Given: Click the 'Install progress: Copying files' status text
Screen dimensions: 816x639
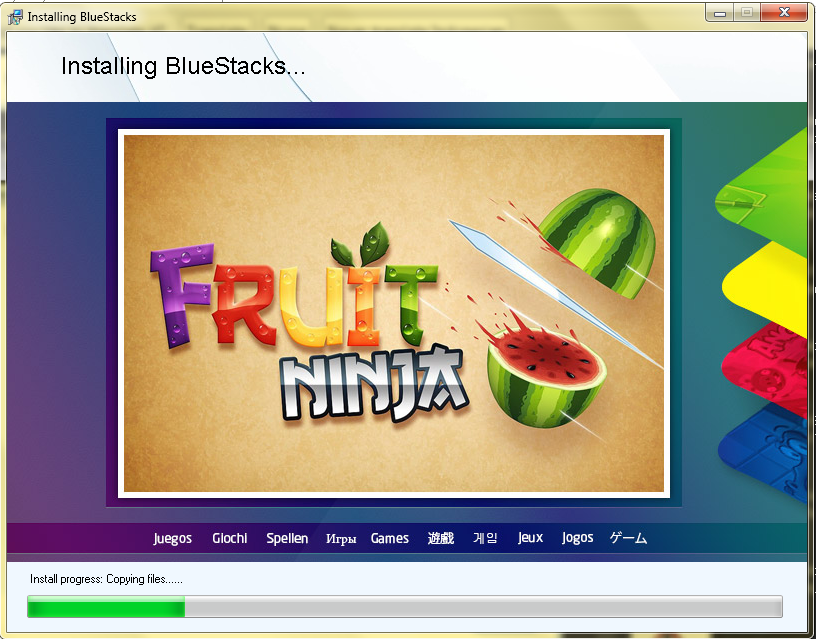Looking at the screenshot, I should pyautogui.click(x=106, y=579).
